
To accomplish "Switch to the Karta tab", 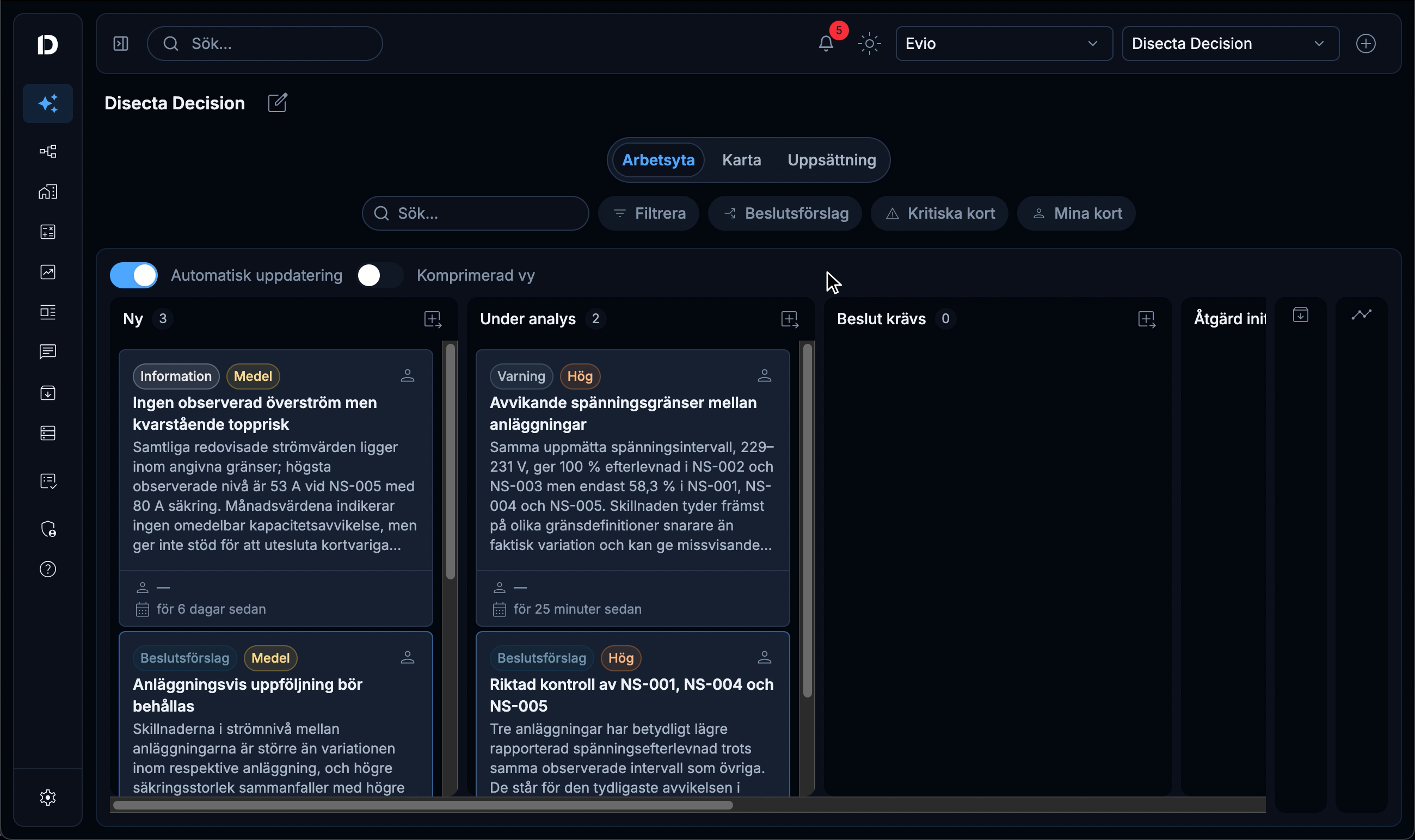I will [x=741, y=160].
